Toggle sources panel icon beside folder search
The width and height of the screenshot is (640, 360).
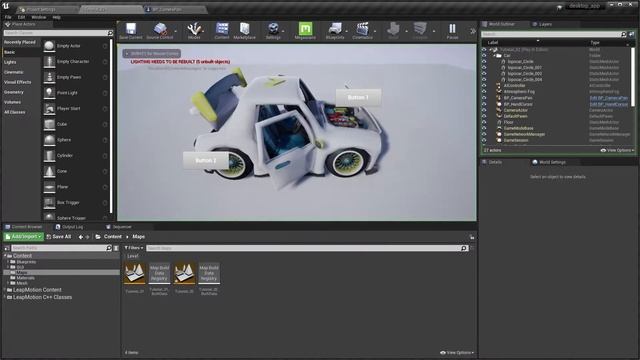[x=7, y=248]
